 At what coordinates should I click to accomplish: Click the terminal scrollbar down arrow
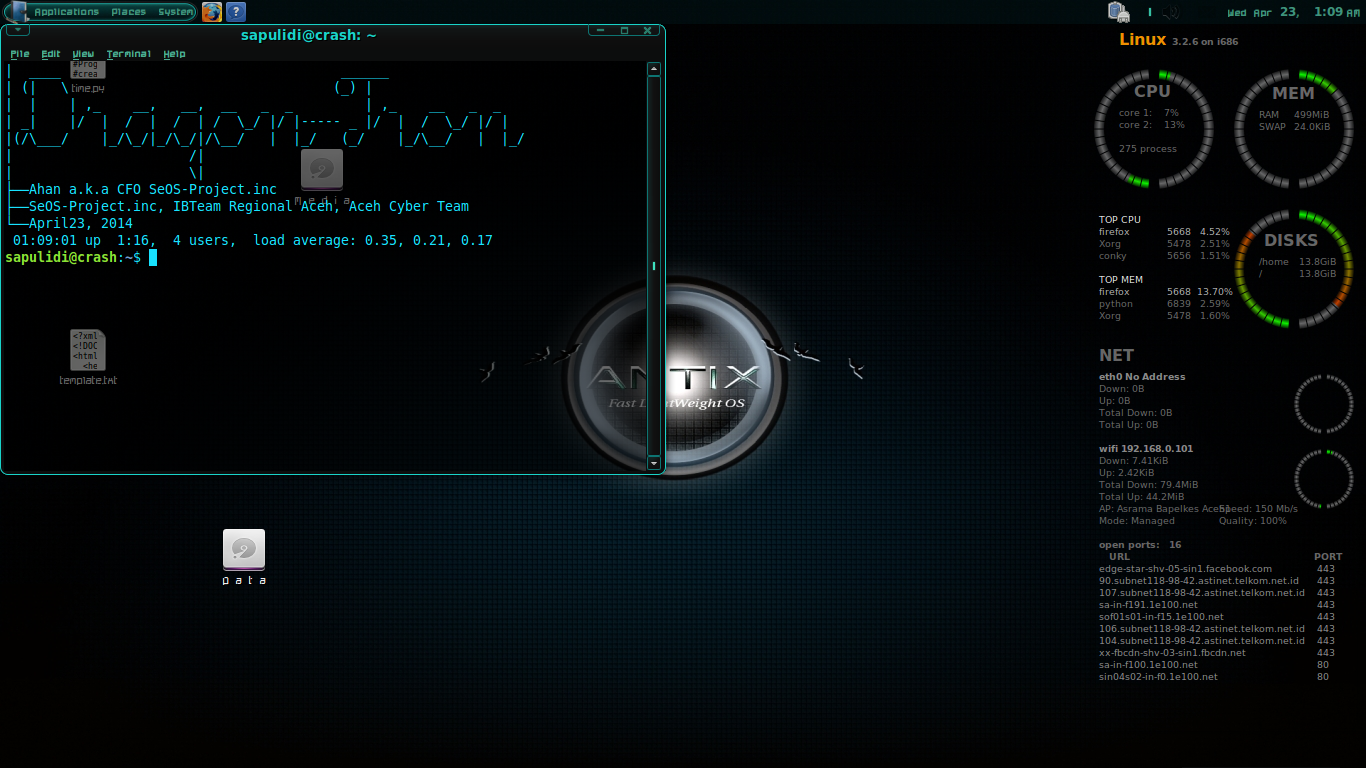[x=654, y=463]
